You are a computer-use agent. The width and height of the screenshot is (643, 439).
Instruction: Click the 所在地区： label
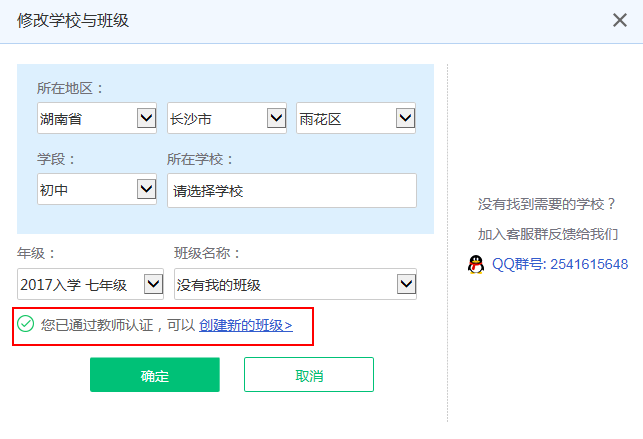tap(70, 88)
